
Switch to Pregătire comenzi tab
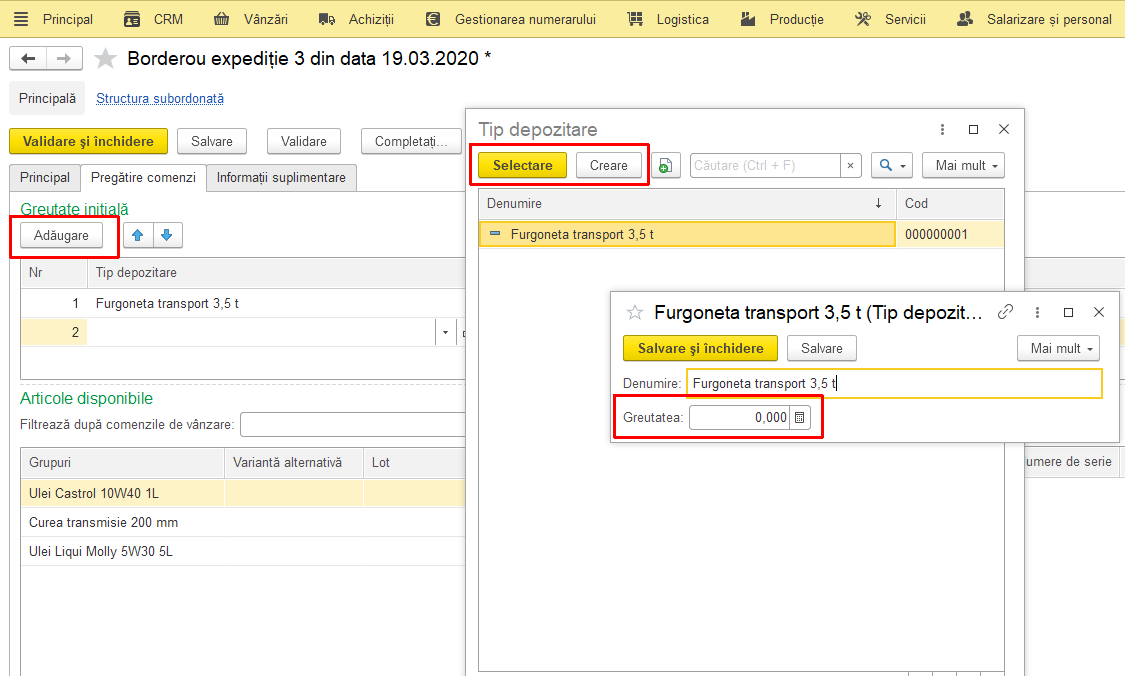(143, 177)
